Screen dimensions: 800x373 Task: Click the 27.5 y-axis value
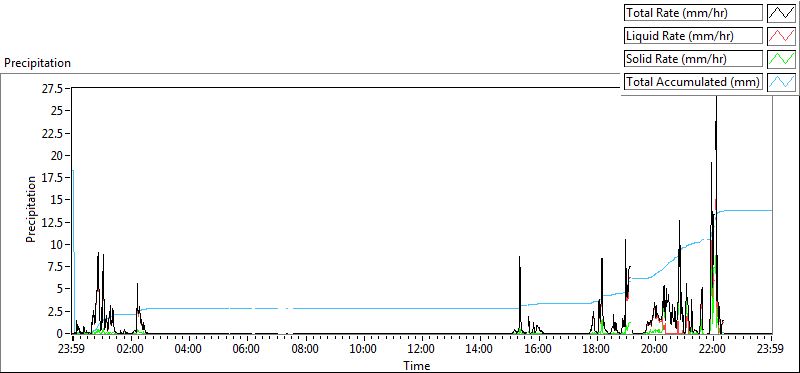tap(53, 89)
